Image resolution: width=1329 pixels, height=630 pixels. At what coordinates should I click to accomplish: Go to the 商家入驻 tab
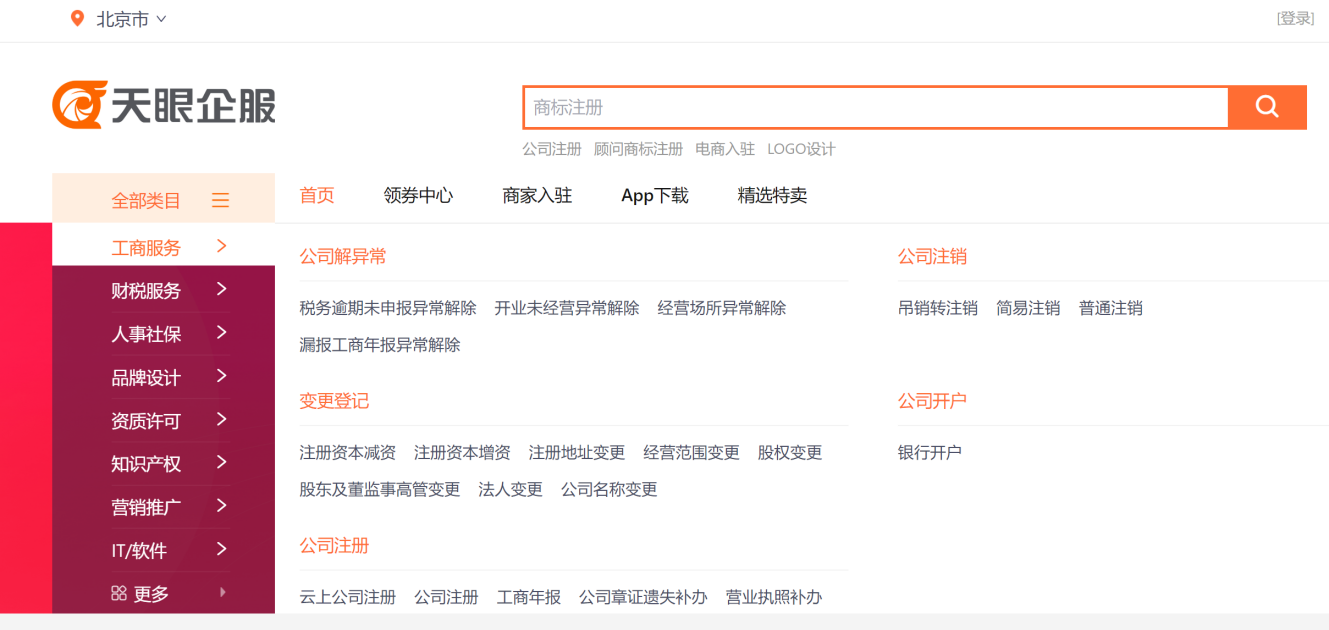[537, 196]
